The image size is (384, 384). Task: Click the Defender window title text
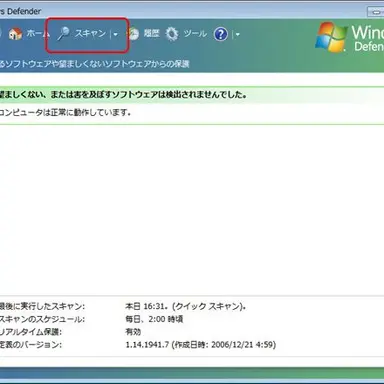pyautogui.click(x=20, y=11)
